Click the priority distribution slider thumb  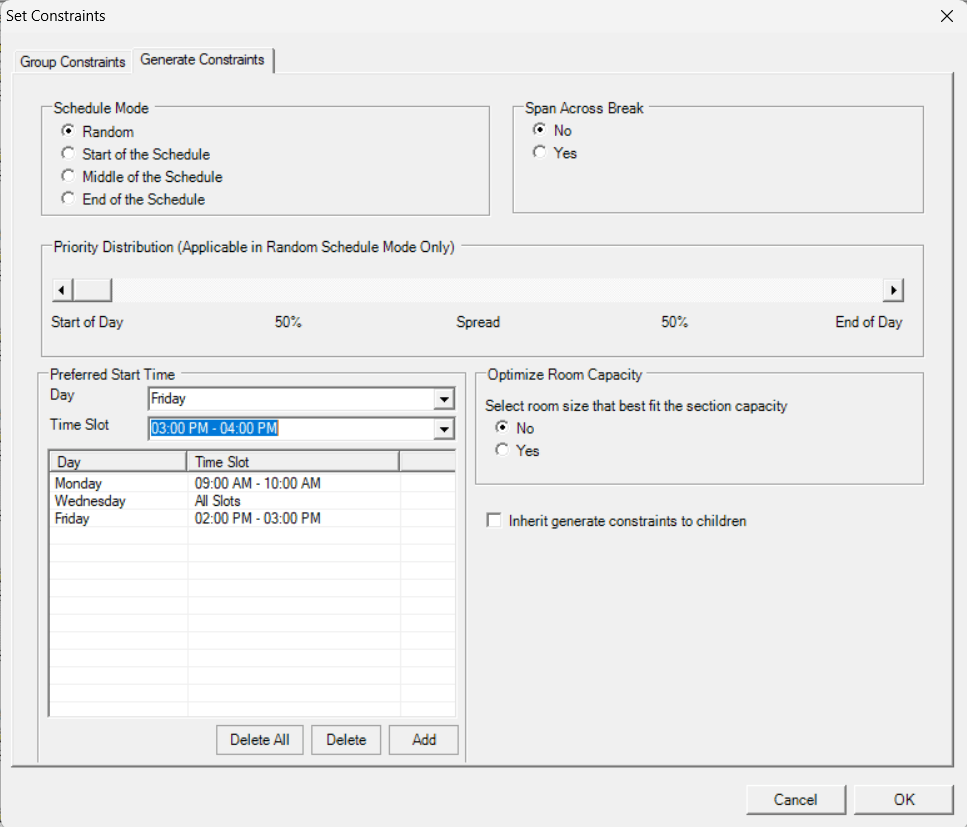pos(92,290)
